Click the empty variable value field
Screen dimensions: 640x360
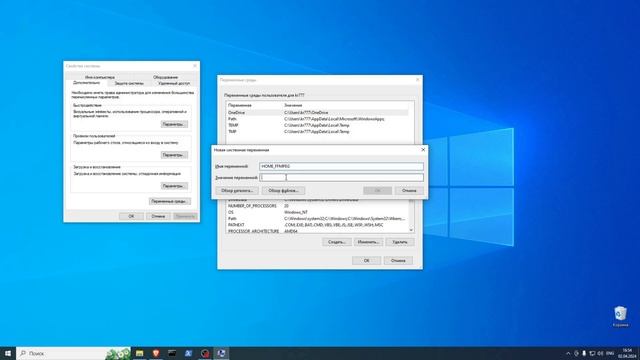pos(341,178)
